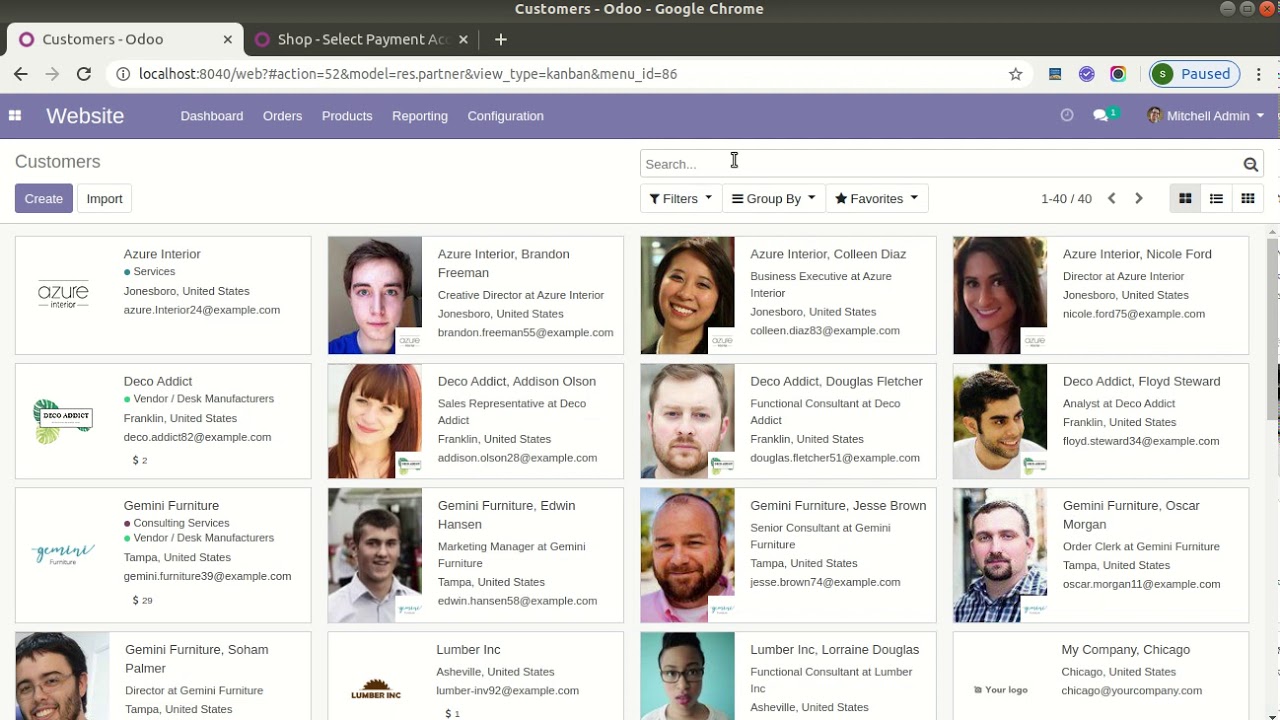Image resolution: width=1280 pixels, height=720 pixels.
Task: Click the Create button
Action: 44,199
